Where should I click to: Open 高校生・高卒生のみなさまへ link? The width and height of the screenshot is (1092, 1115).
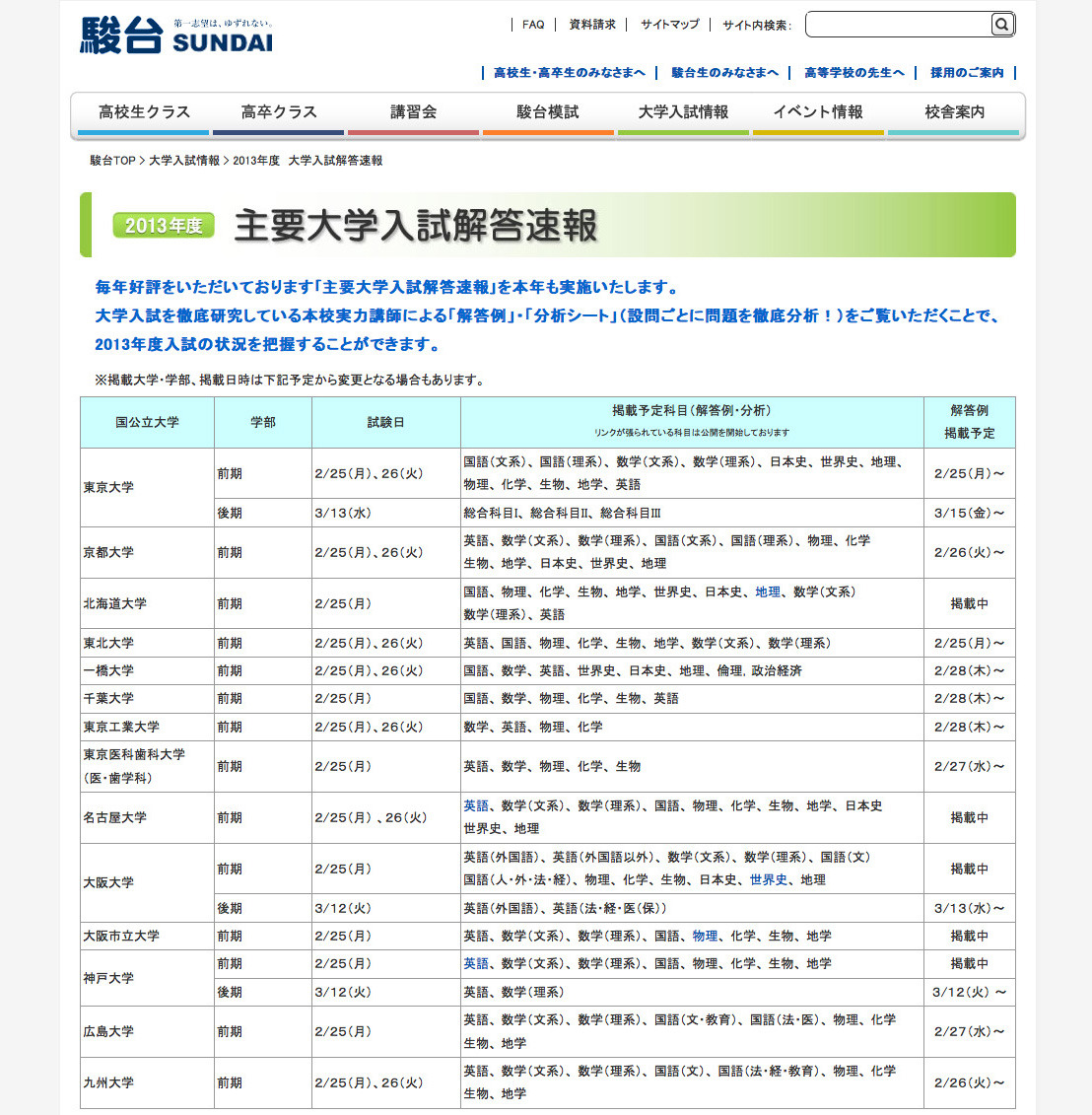[570, 73]
